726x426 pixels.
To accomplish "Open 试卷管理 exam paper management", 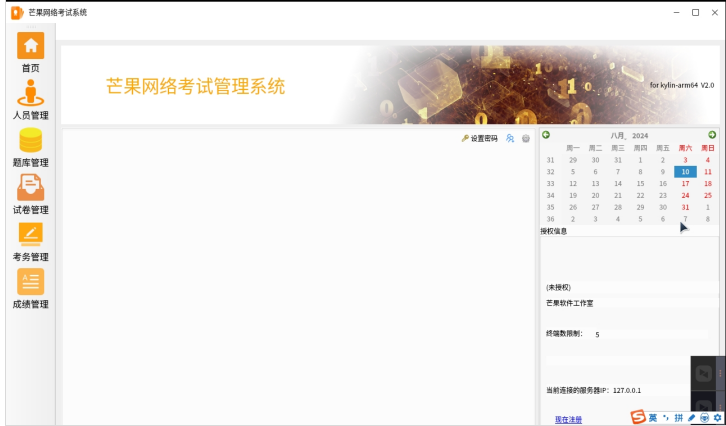I will pyautogui.click(x=31, y=188).
